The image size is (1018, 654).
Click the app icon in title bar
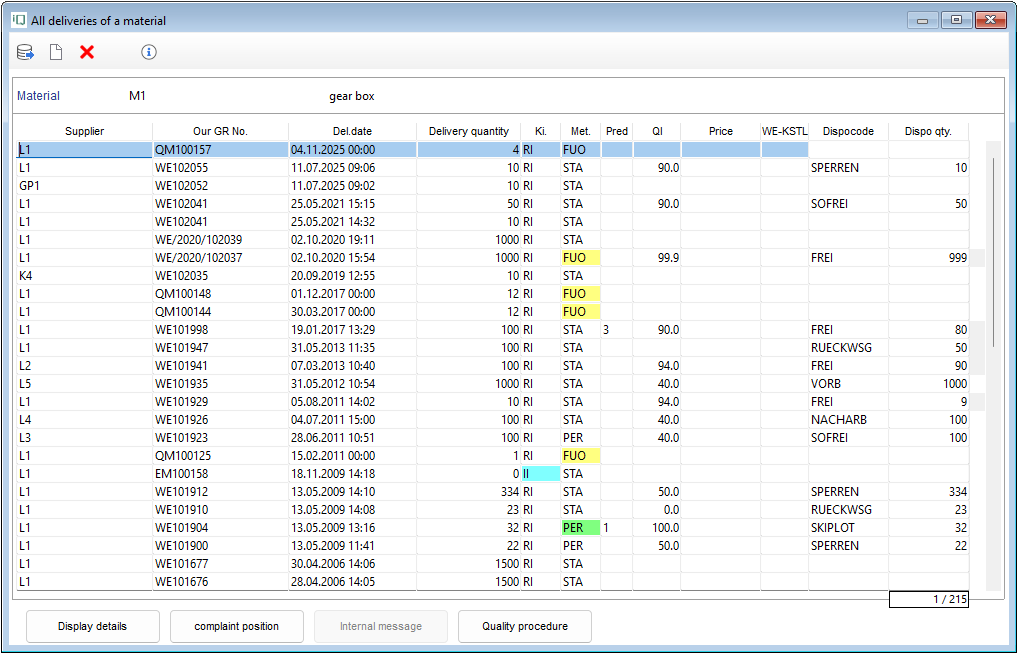(x=18, y=20)
